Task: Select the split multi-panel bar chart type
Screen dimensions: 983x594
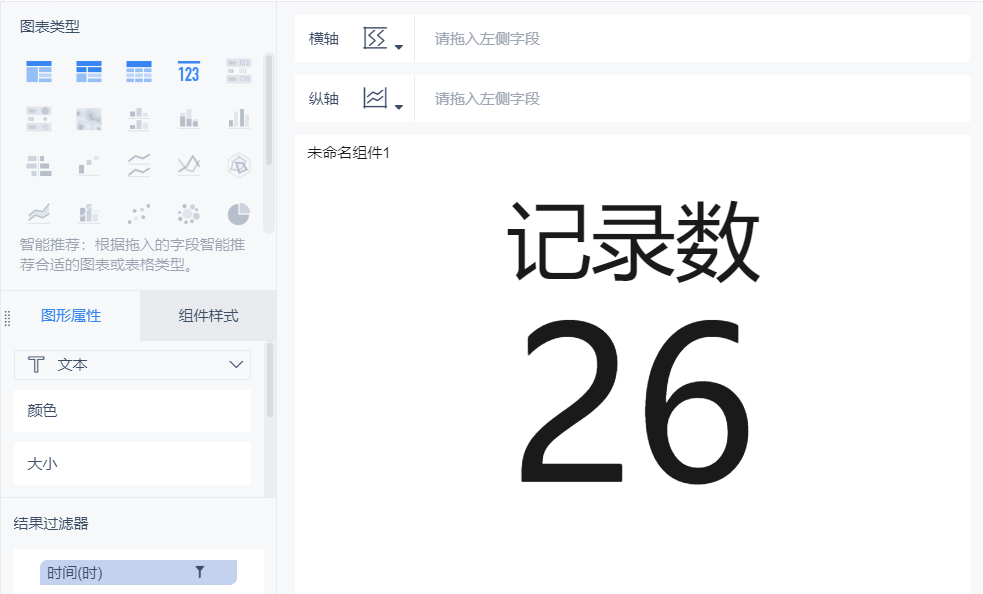Action: pos(139,119)
